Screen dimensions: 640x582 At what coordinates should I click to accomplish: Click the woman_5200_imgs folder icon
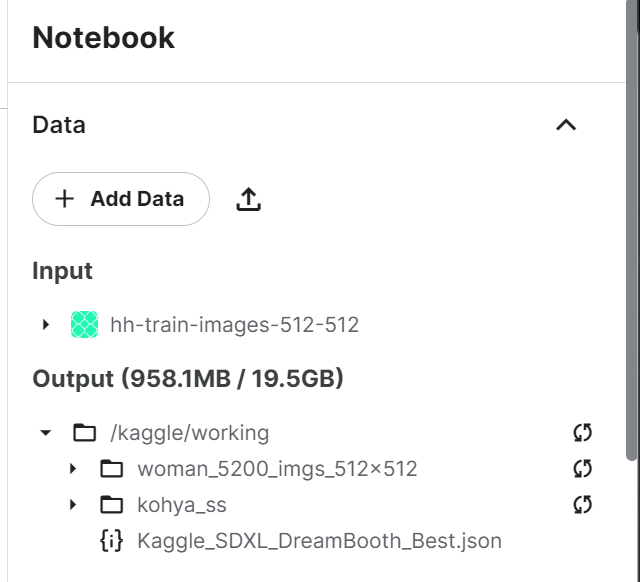111,469
